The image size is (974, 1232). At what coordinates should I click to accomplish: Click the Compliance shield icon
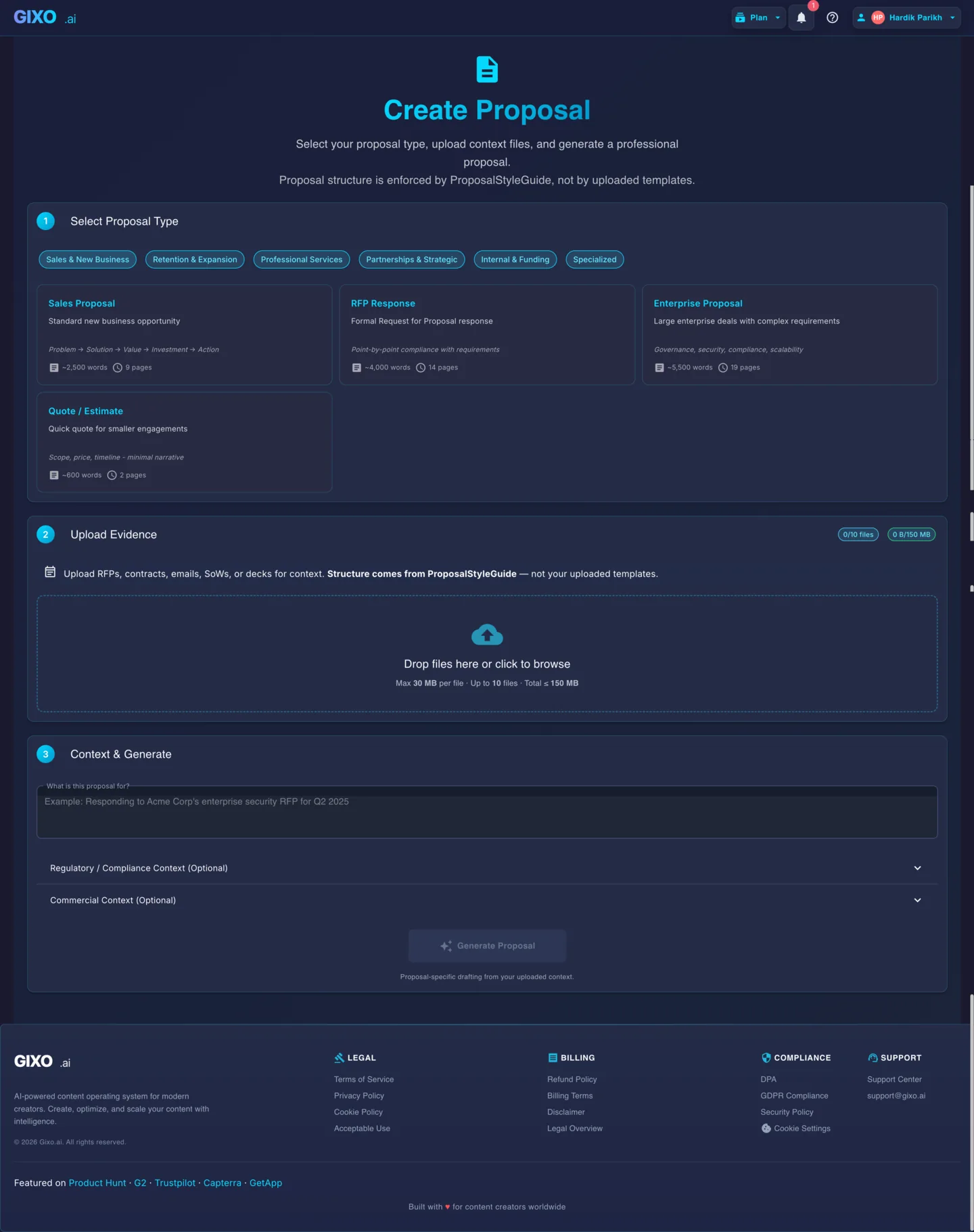coord(766,1057)
